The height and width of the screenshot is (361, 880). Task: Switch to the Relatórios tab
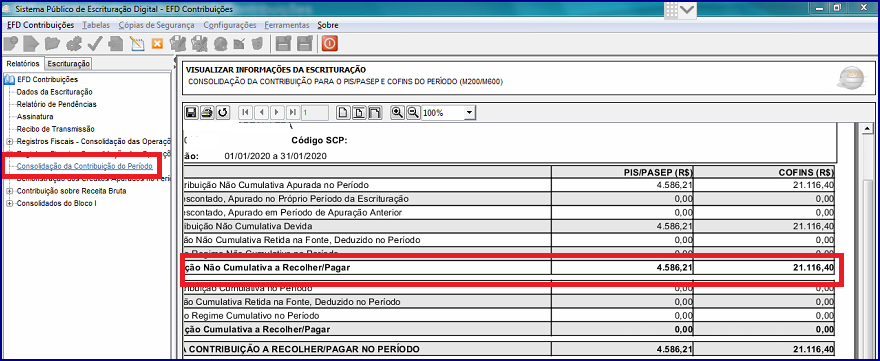pos(23,63)
